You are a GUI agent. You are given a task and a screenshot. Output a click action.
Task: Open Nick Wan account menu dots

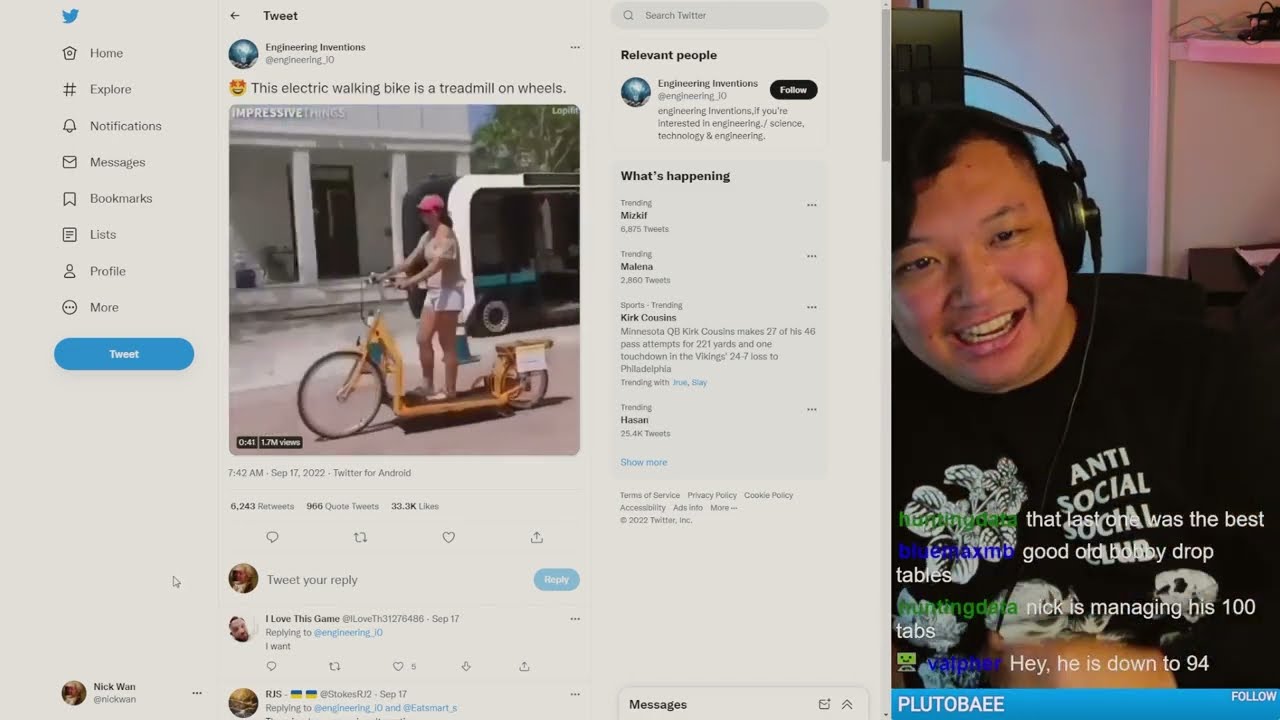[x=197, y=693]
